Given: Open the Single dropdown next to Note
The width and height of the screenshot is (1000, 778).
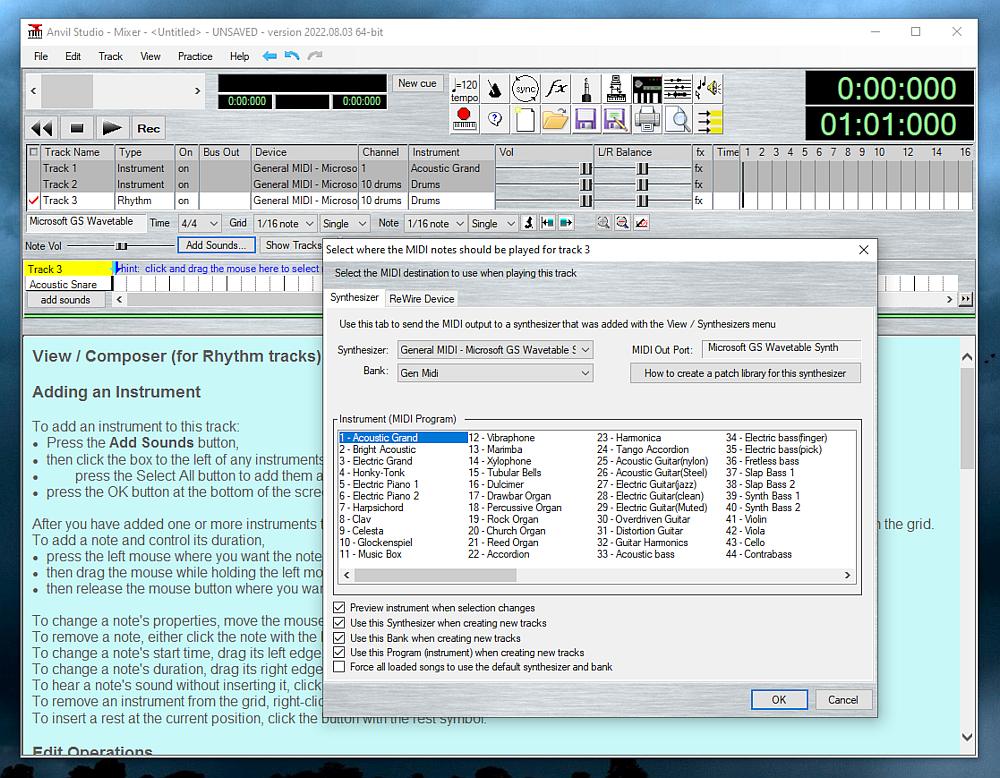Looking at the screenshot, I should 493,223.
